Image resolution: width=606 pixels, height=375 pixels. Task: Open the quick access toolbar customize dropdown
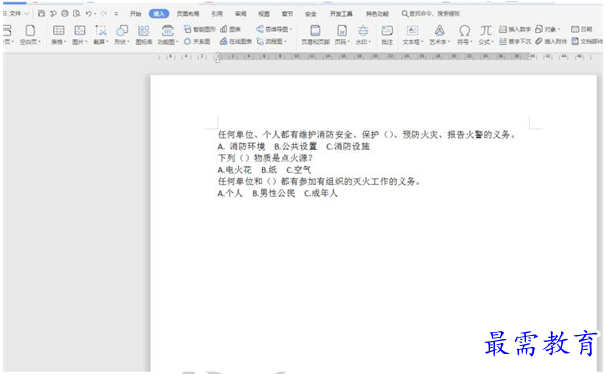click(x=116, y=14)
